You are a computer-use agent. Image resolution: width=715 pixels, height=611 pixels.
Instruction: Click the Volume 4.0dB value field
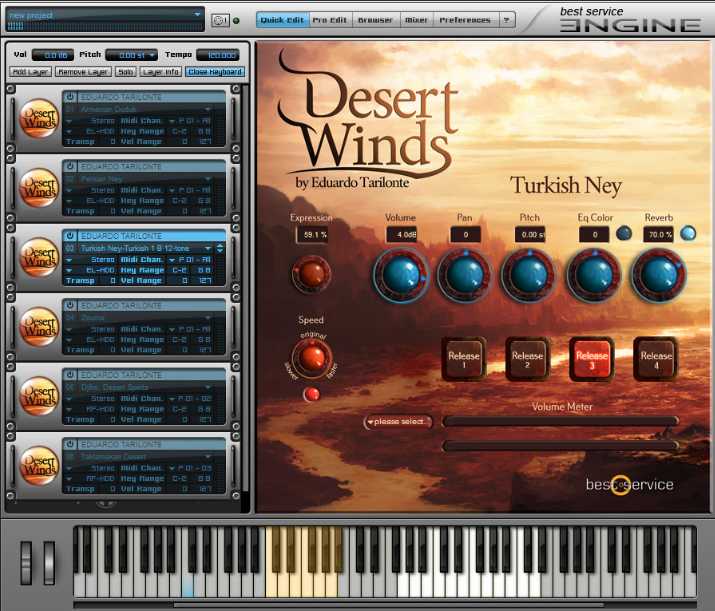coord(402,235)
